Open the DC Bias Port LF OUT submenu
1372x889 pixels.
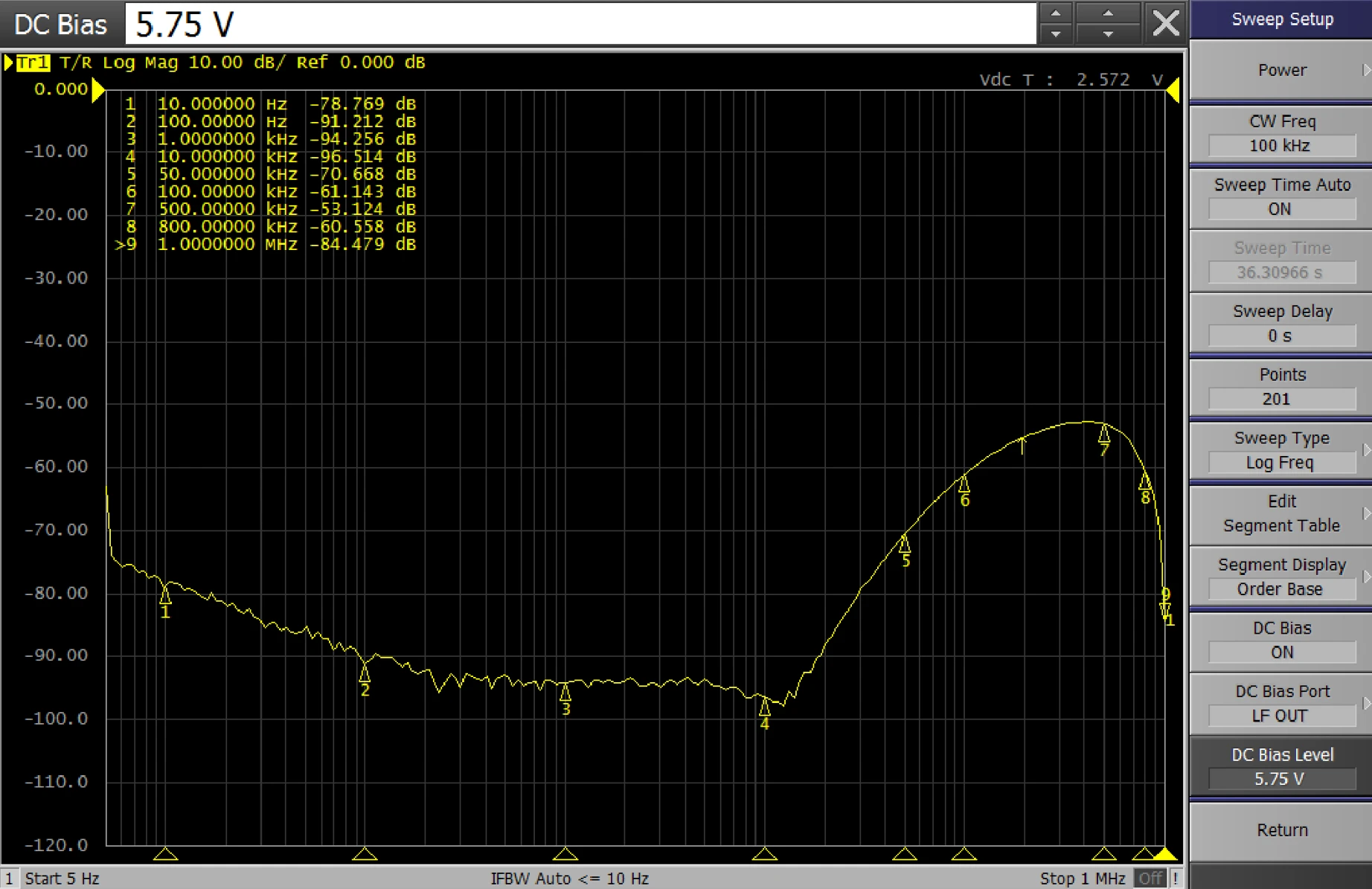point(1280,704)
